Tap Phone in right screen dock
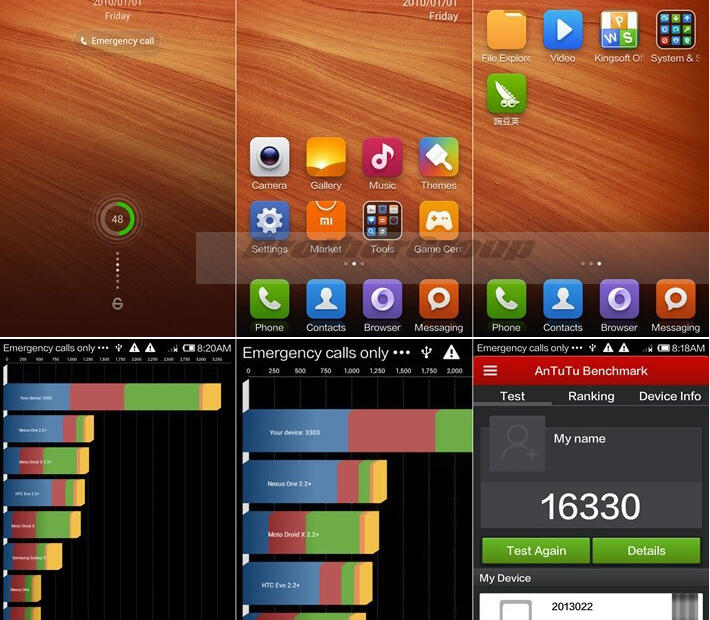710x620 pixels. tap(506, 299)
